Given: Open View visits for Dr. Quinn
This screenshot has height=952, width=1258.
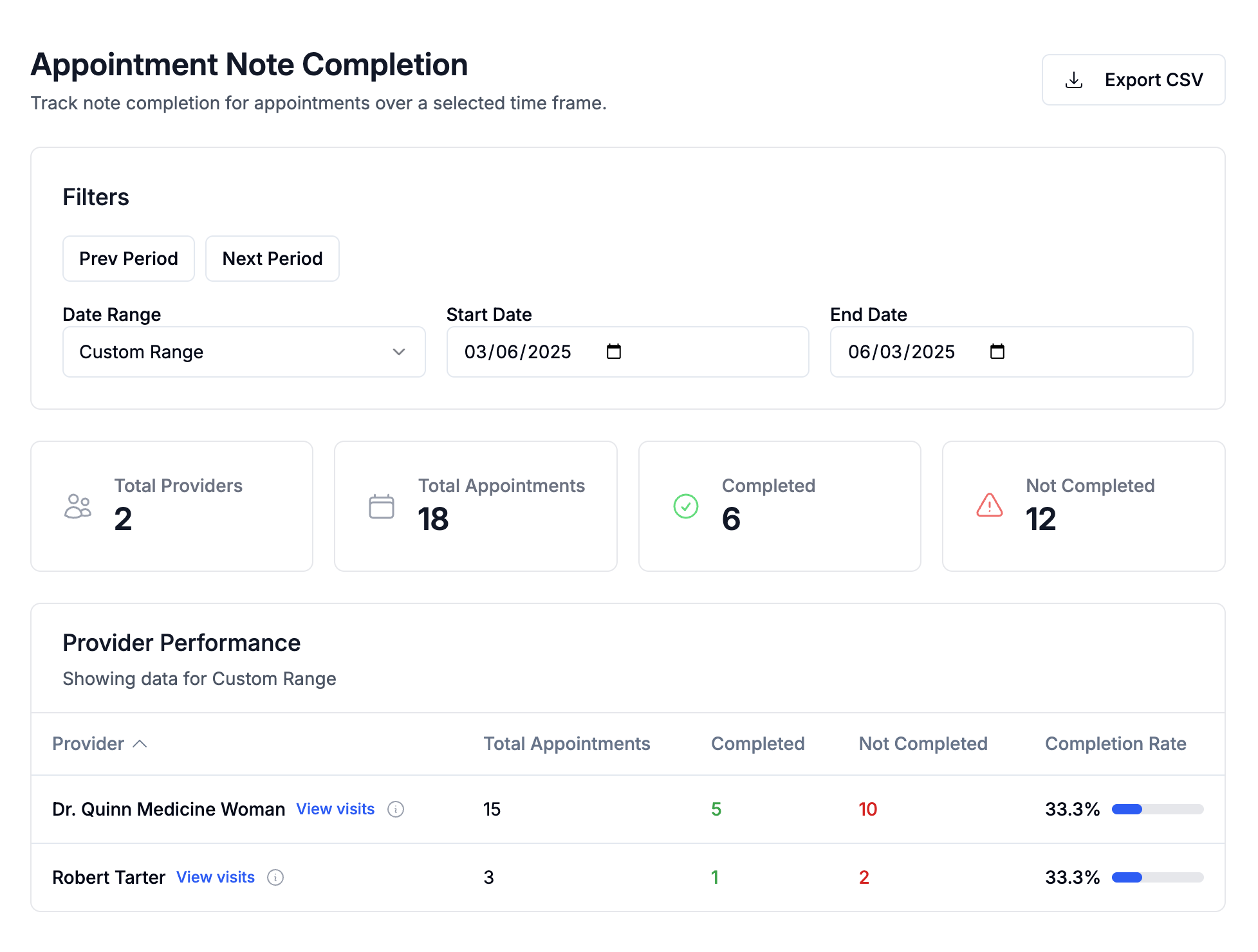Looking at the screenshot, I should pyautogui.click(x=335, y=809).
